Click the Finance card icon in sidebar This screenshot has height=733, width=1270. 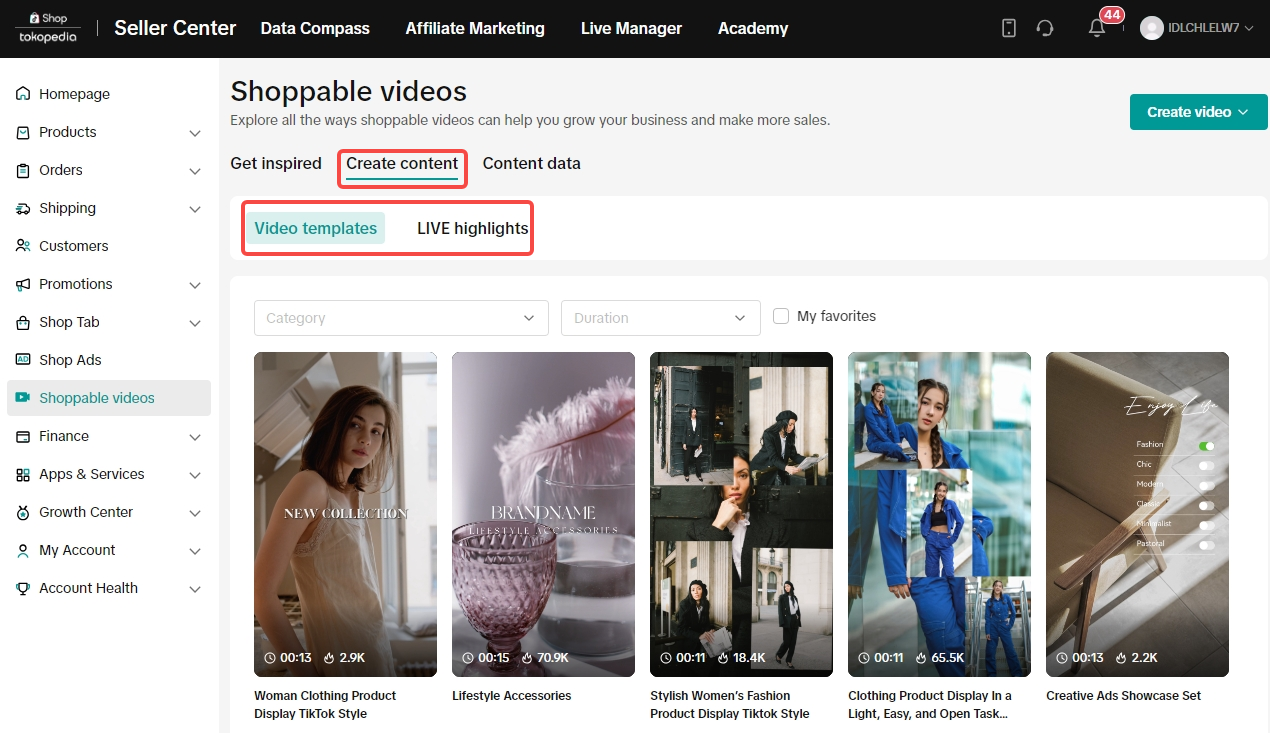click(23, 436)
